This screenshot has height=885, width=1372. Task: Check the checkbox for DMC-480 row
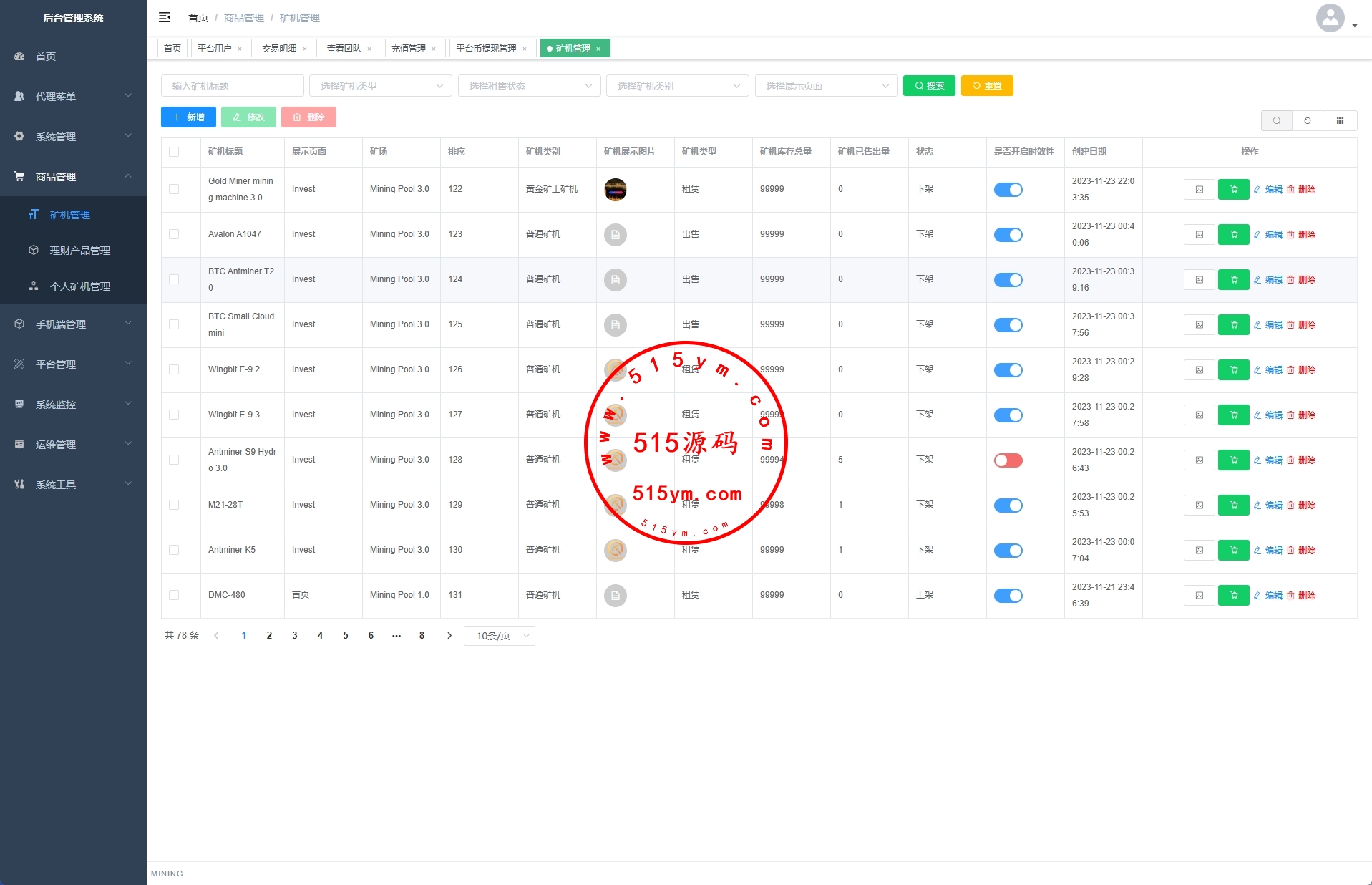174,595
